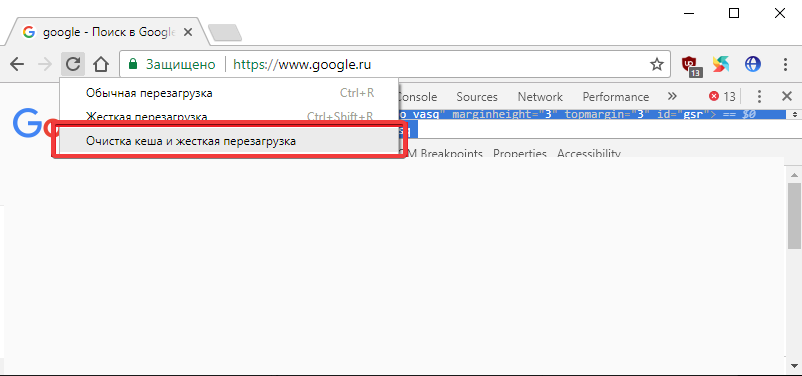This screenshot has height=376, width=802.
Task: Click the vertical scrollbar thumb
Action: (x=795, y=215)
